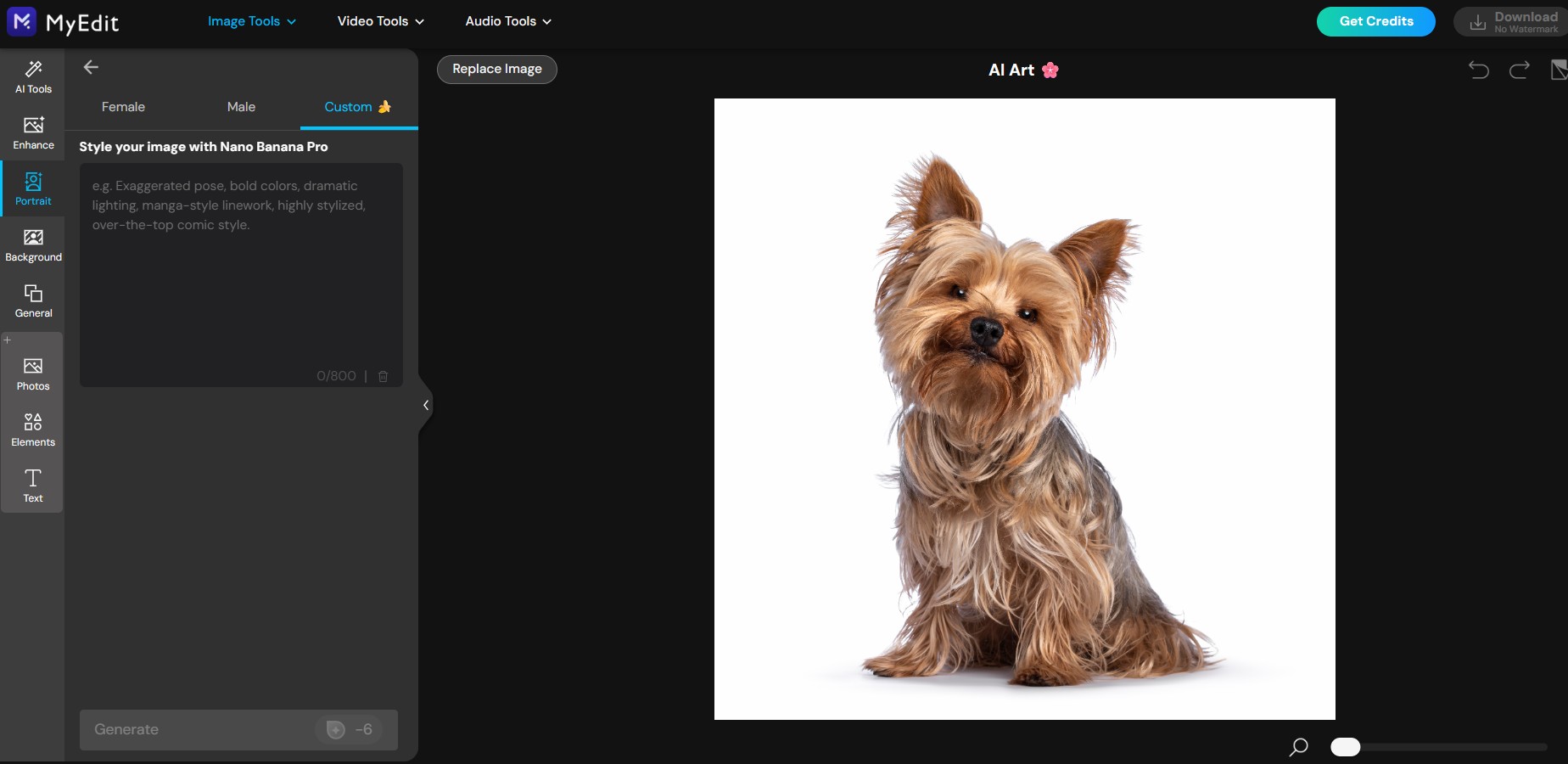Image resolution: width=1568 pixels, height=764 pixels.
Task: Open the Image Tools dropdown
Action: click(x=250, y=21)
